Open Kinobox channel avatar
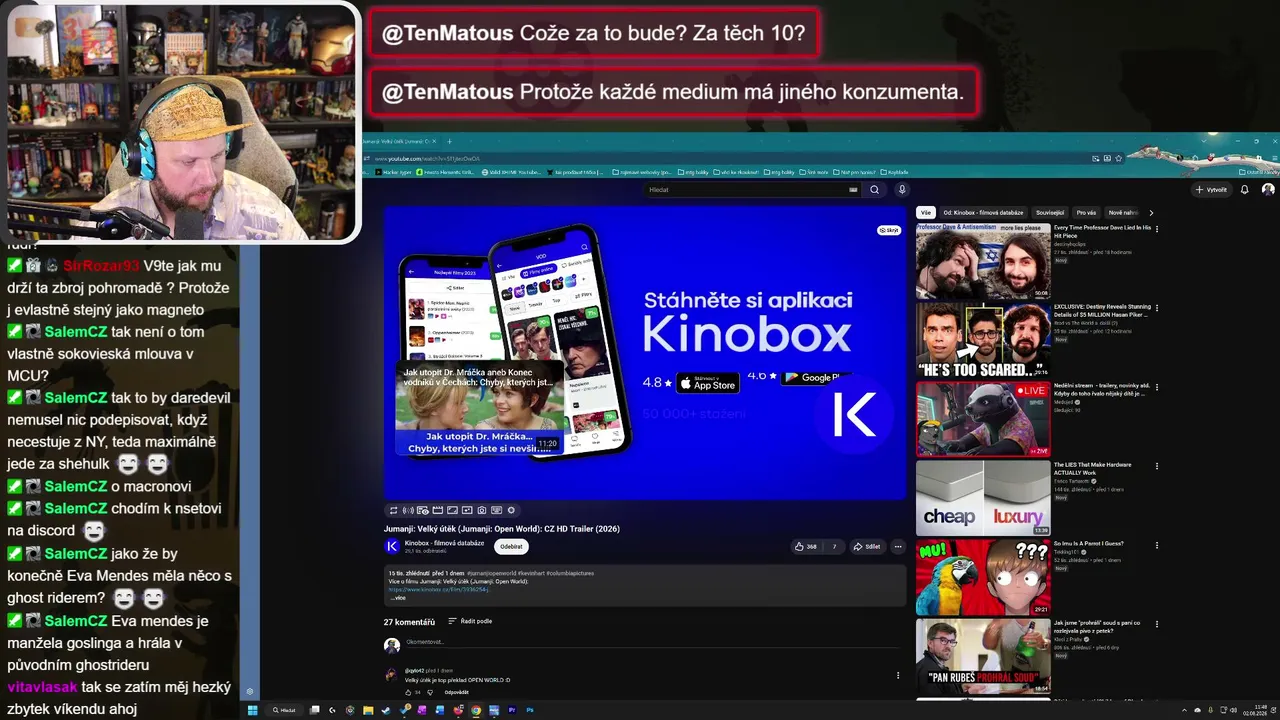 point(392,546)
